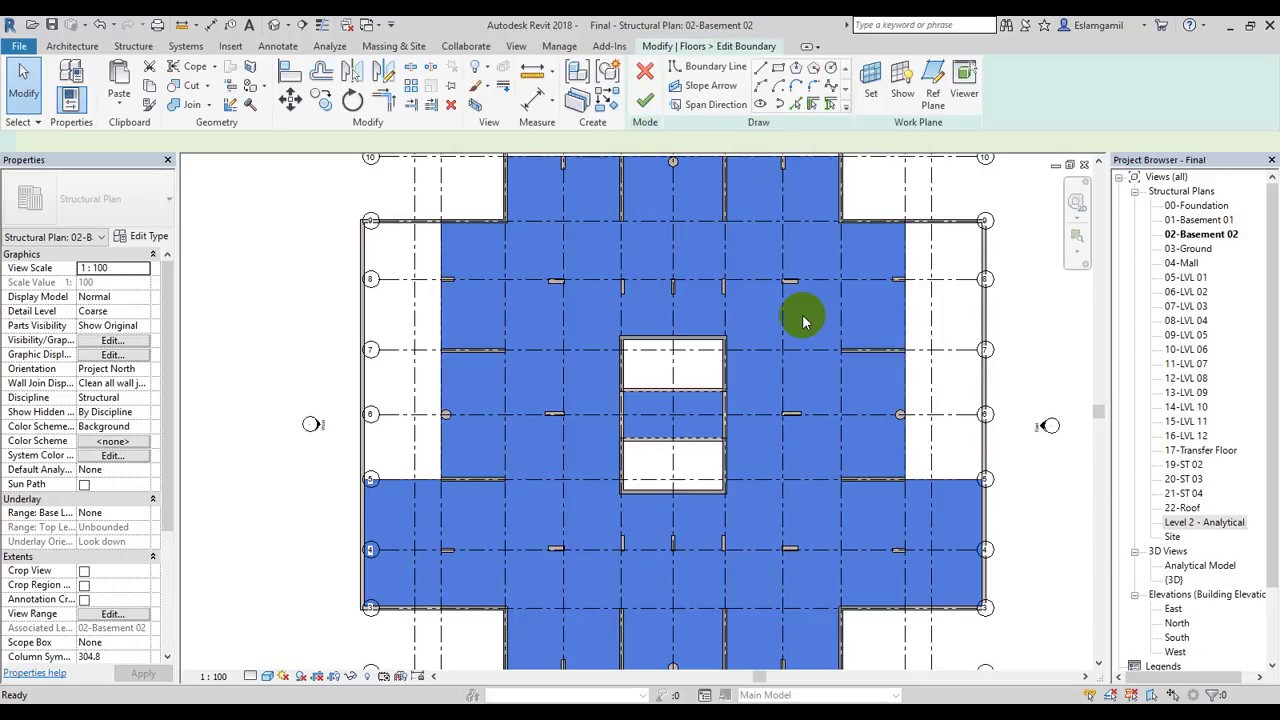Collapse the 3D Views tree node

click(1135, 552)
